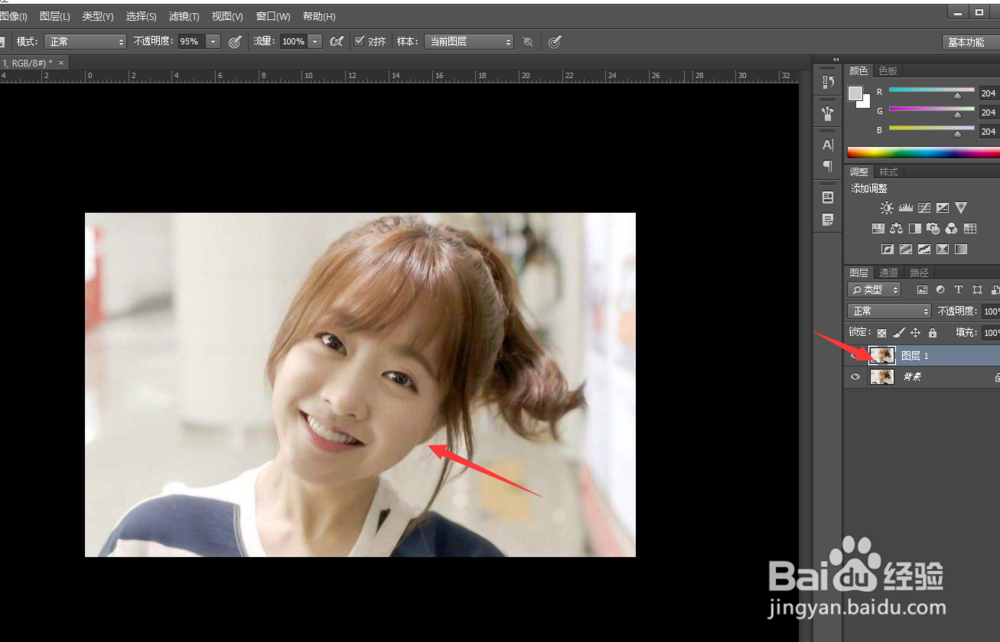Image resolution: width=1000 pixels, height=642 pixels.
Task: Click the foreground color swatch
Action: [x=855, y=94]
